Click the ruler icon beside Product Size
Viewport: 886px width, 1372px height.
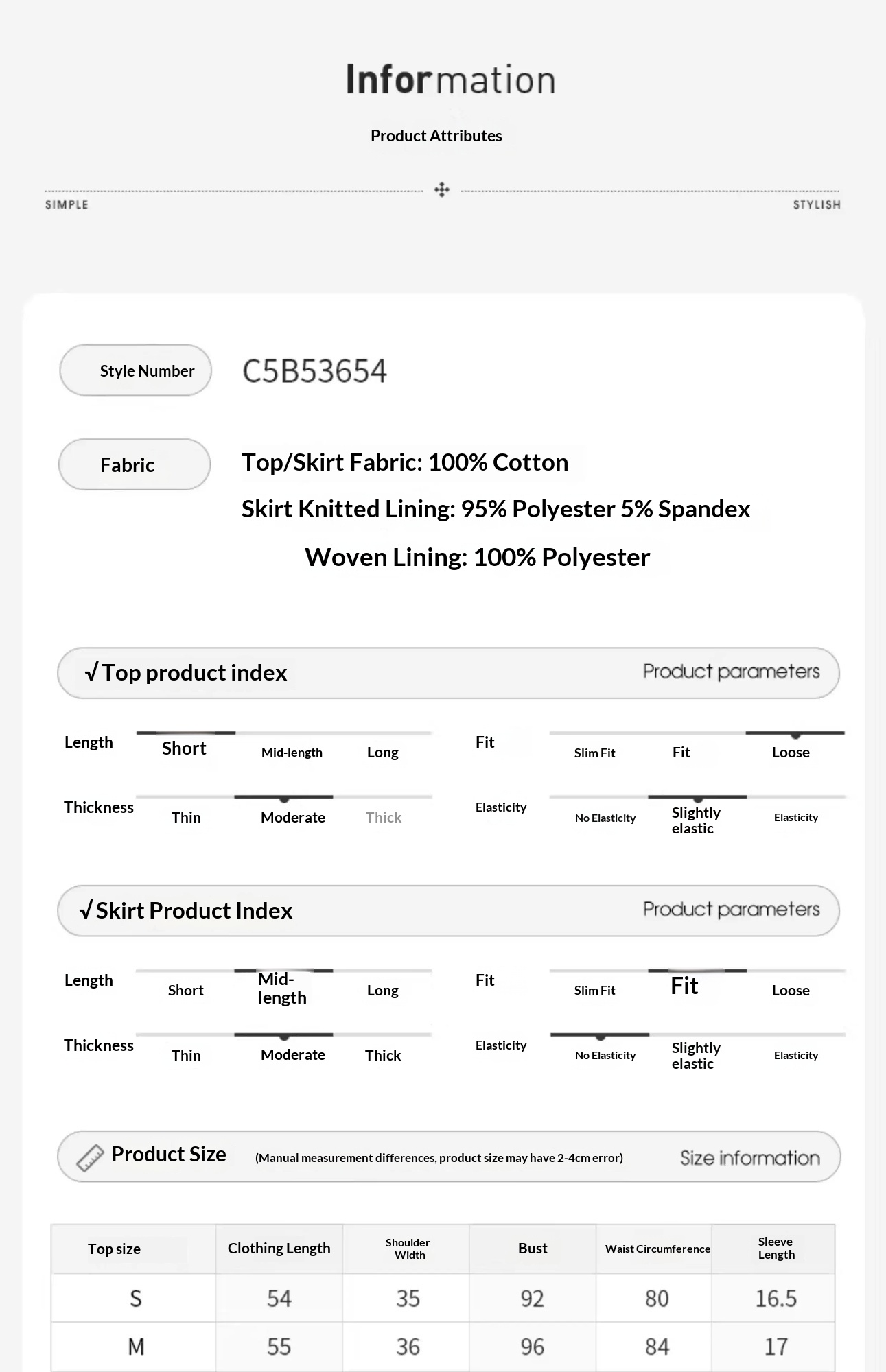click(x=90, y=1158)
